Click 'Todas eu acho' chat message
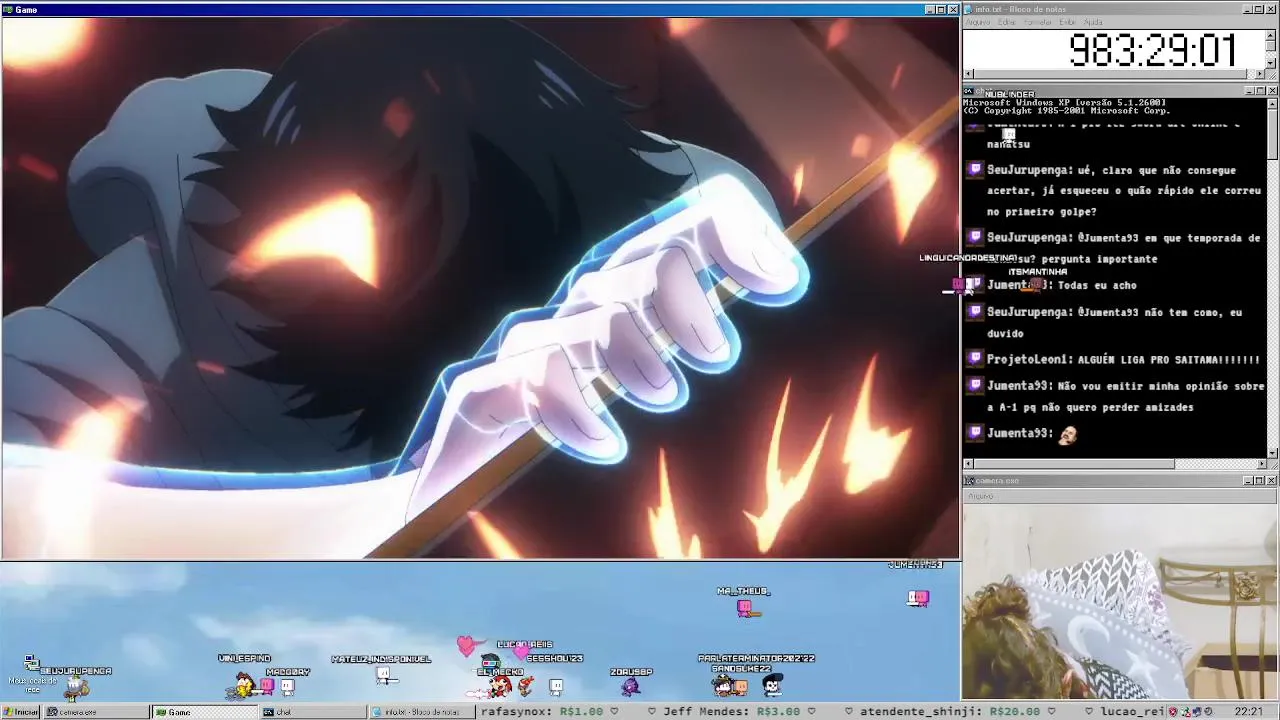This screenshot has height=720, width=1280. [1097, 286]
